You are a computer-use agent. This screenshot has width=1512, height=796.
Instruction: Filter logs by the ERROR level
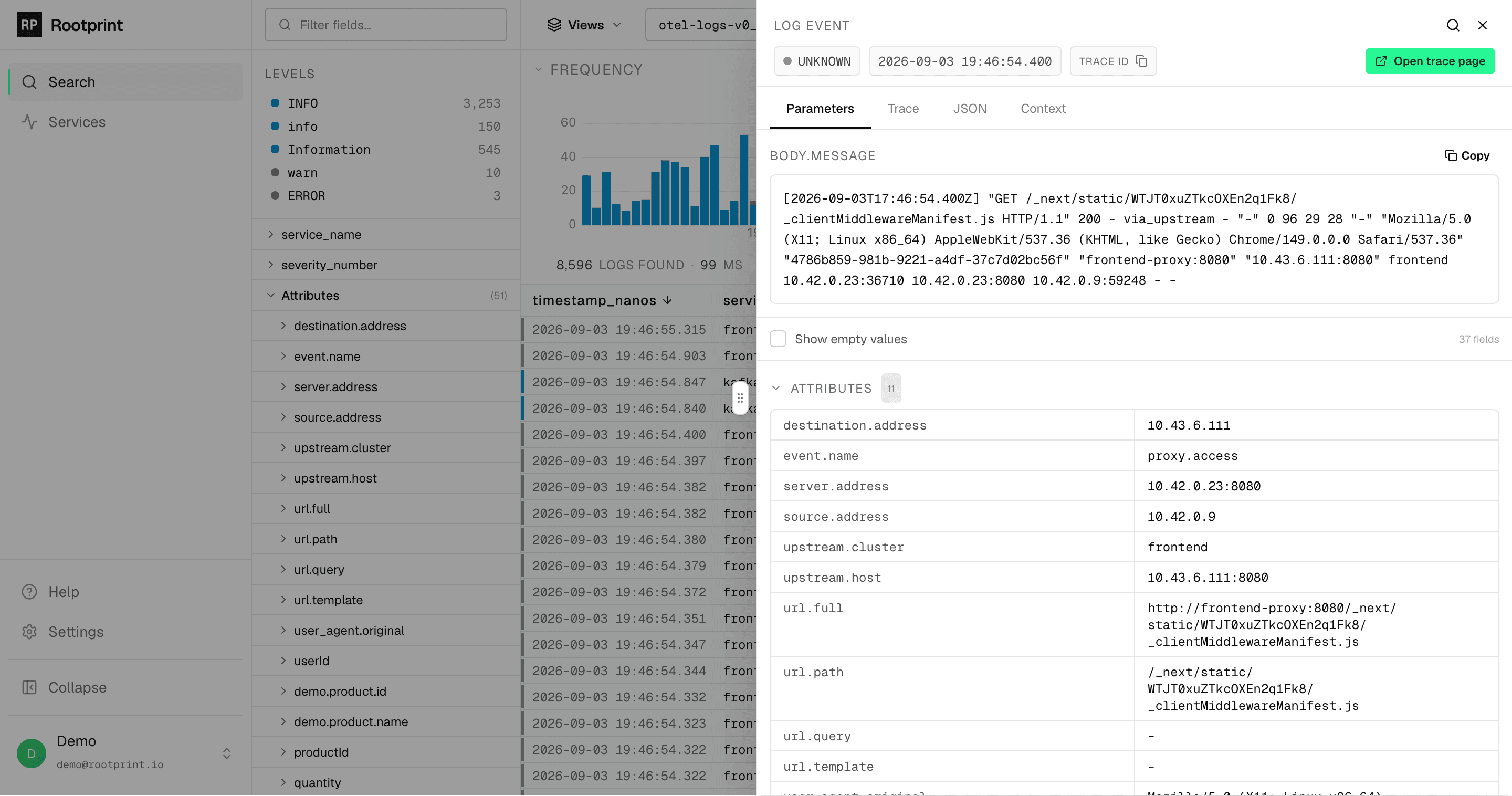click(x=386, y=195)
